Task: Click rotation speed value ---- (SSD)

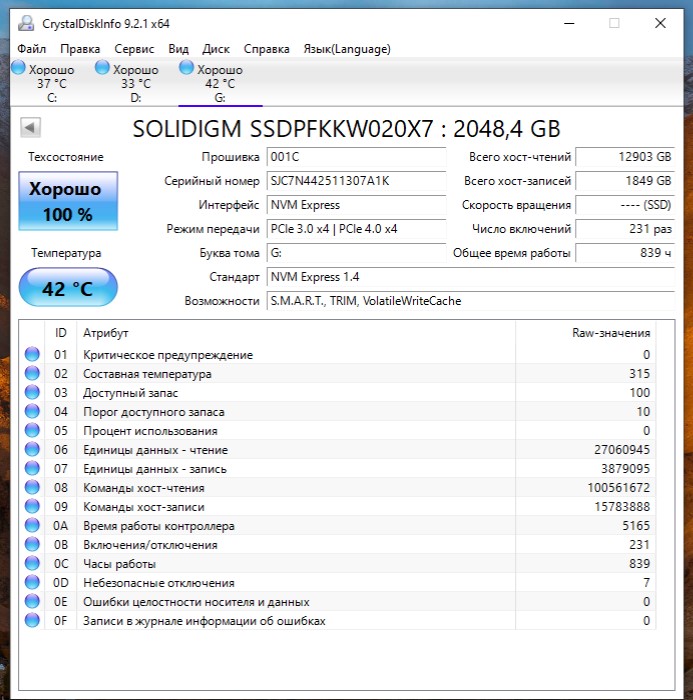Action: click(625, 205)
